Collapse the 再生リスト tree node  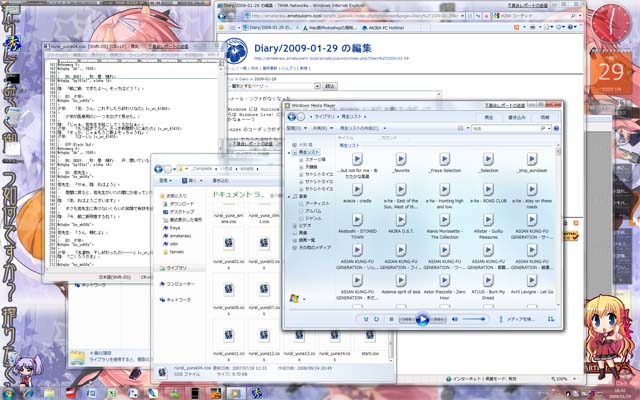pyautogui.click(x=291, y=151)
